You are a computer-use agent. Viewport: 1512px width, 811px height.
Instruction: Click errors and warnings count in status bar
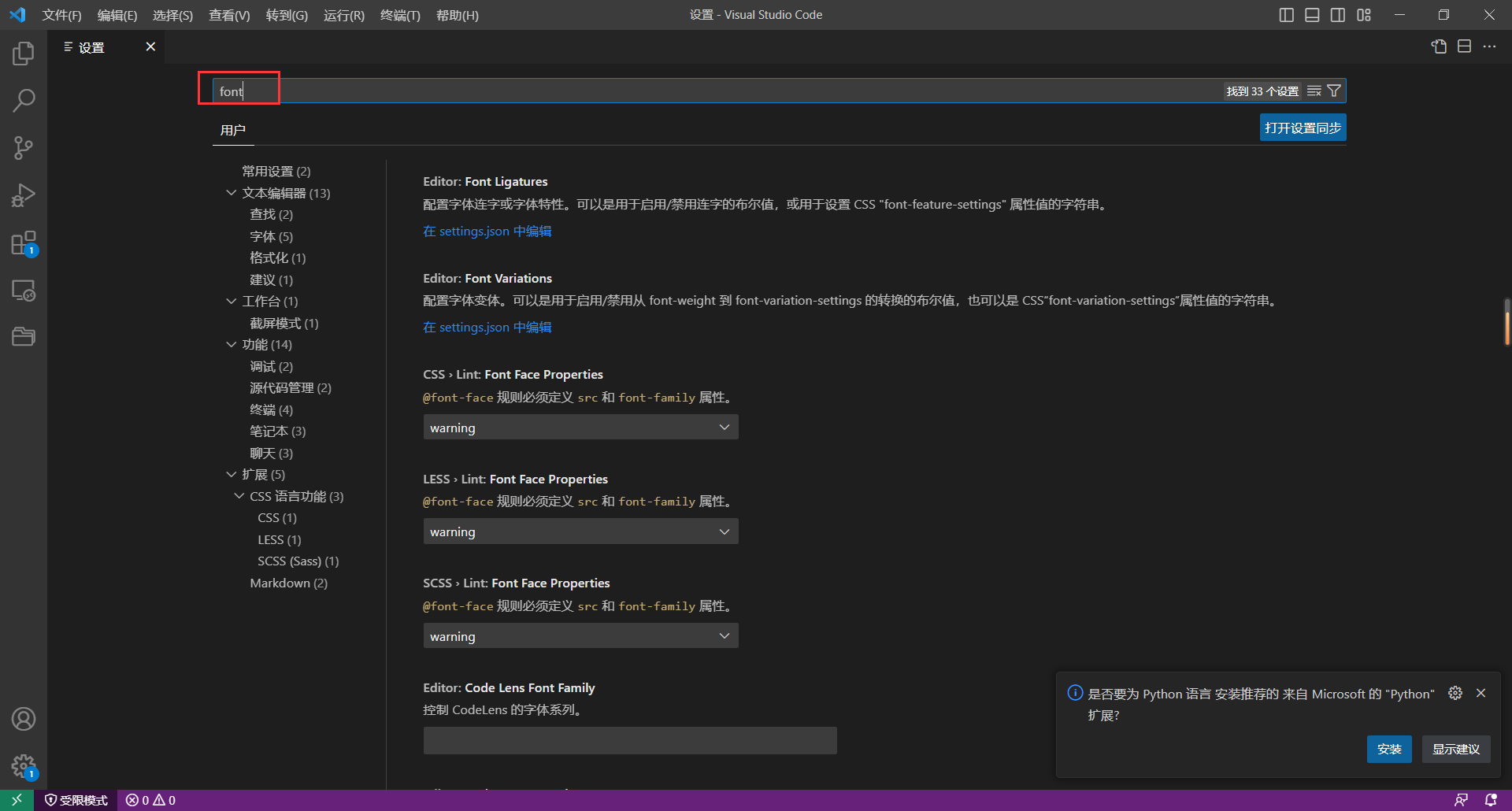click(150, 800)
